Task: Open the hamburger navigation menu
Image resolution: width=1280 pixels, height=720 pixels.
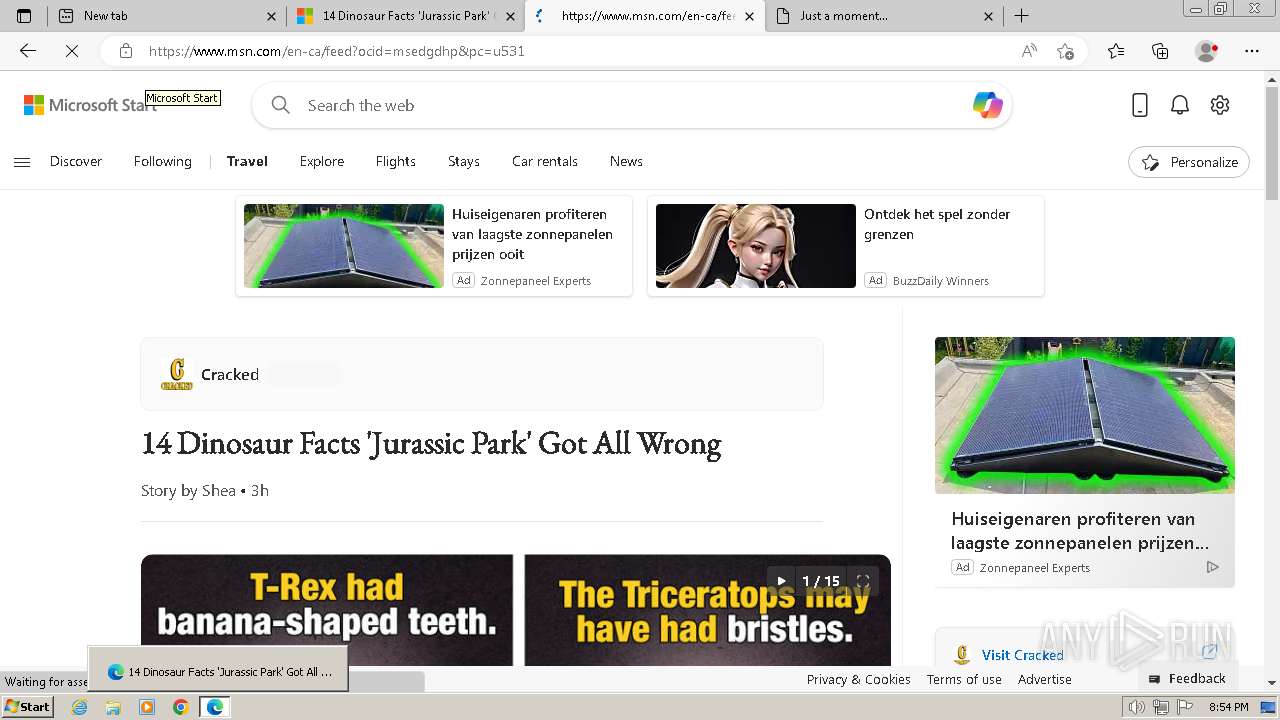Action: [22, 162]
